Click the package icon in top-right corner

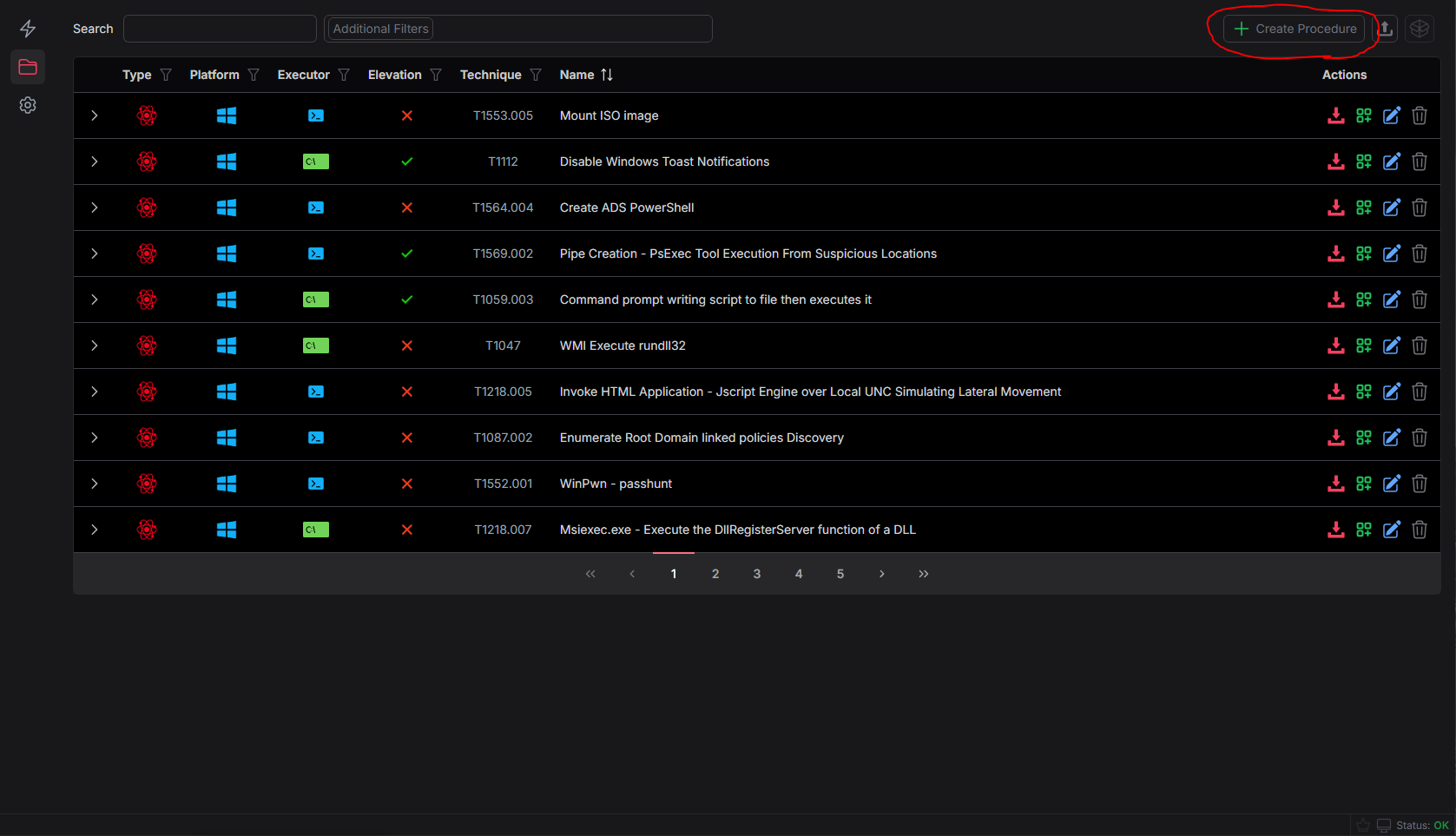[x=1420, y=29]
